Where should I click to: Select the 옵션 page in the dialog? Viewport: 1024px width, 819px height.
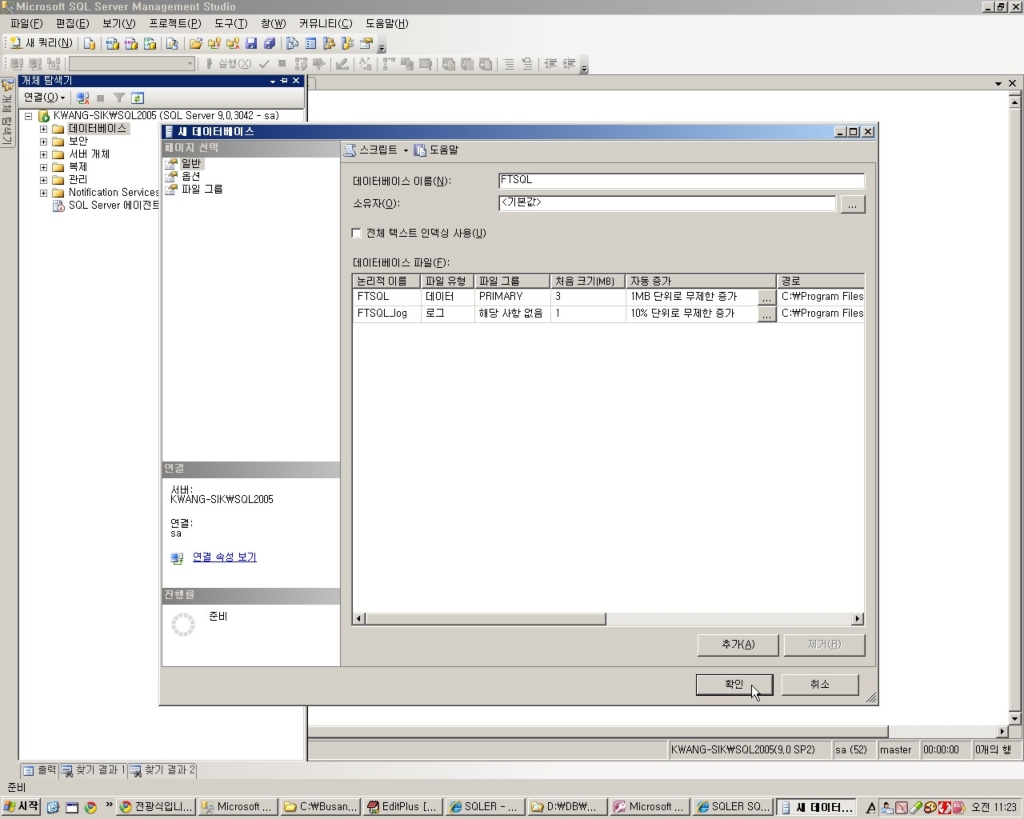click(191, 176)
